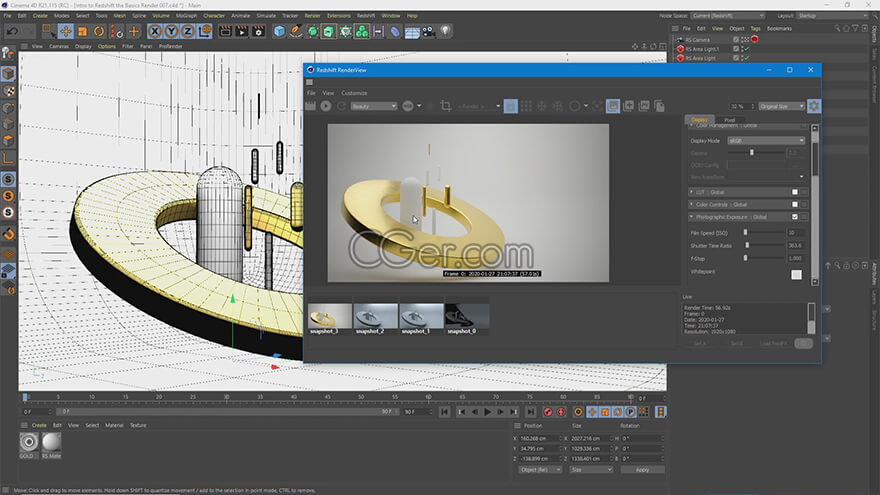The height and width of the screenshot is (495, 880).
Task: Click the Position X value field
Action: pyautogui.click(x=538, y=438)
